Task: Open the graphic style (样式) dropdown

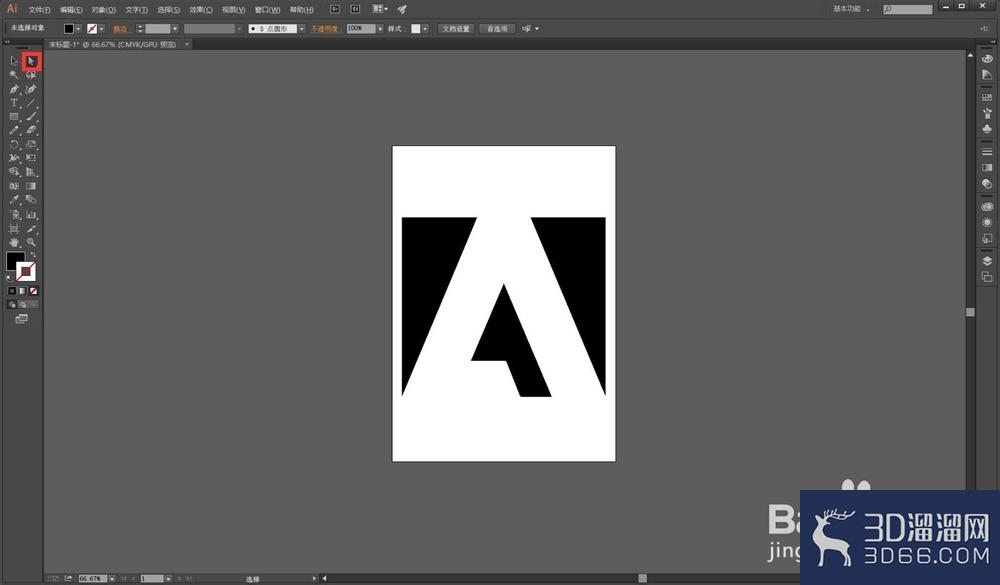Action: (425, 29)
